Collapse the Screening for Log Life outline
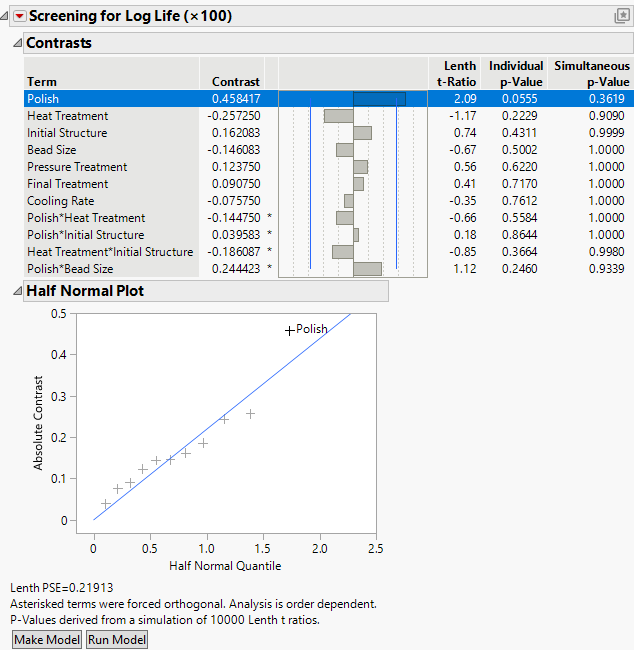Viewport: 634px width, 650px height. [6, 16]
